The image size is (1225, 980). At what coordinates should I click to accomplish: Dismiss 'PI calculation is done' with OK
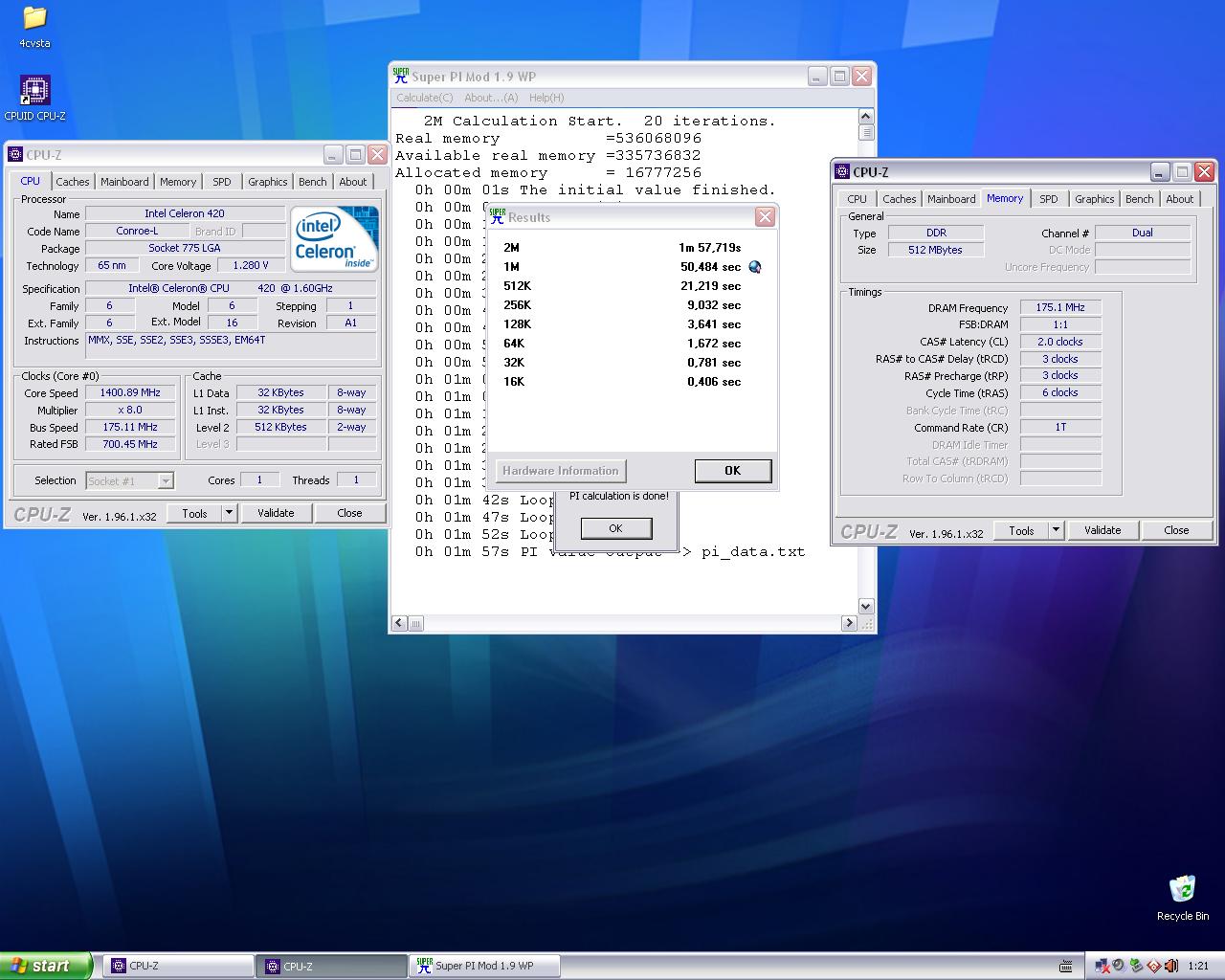615,528
